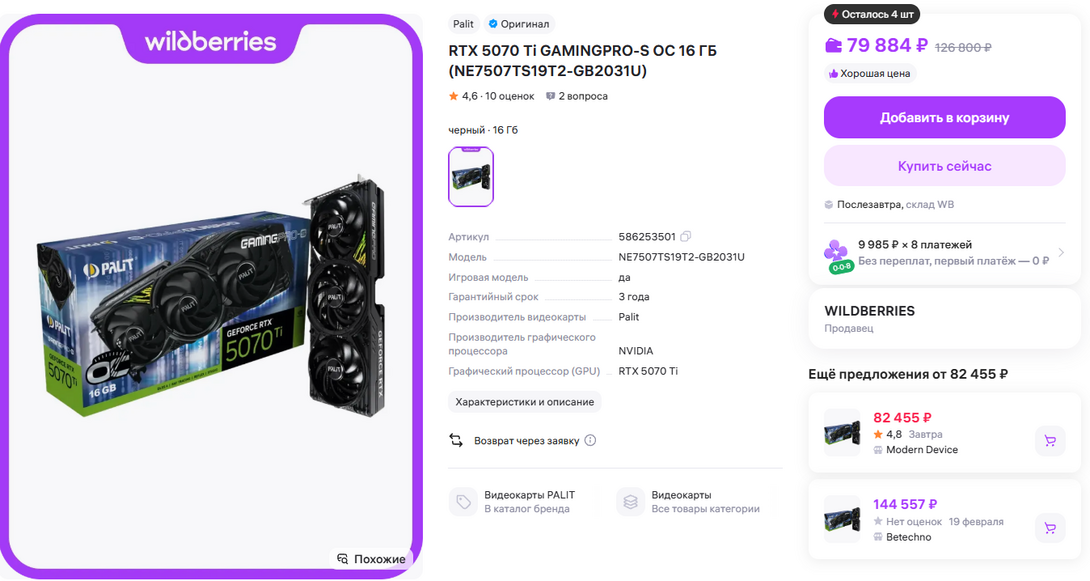
Task: Open the Видеокарты category stack icon
Action: click(631, 502)
